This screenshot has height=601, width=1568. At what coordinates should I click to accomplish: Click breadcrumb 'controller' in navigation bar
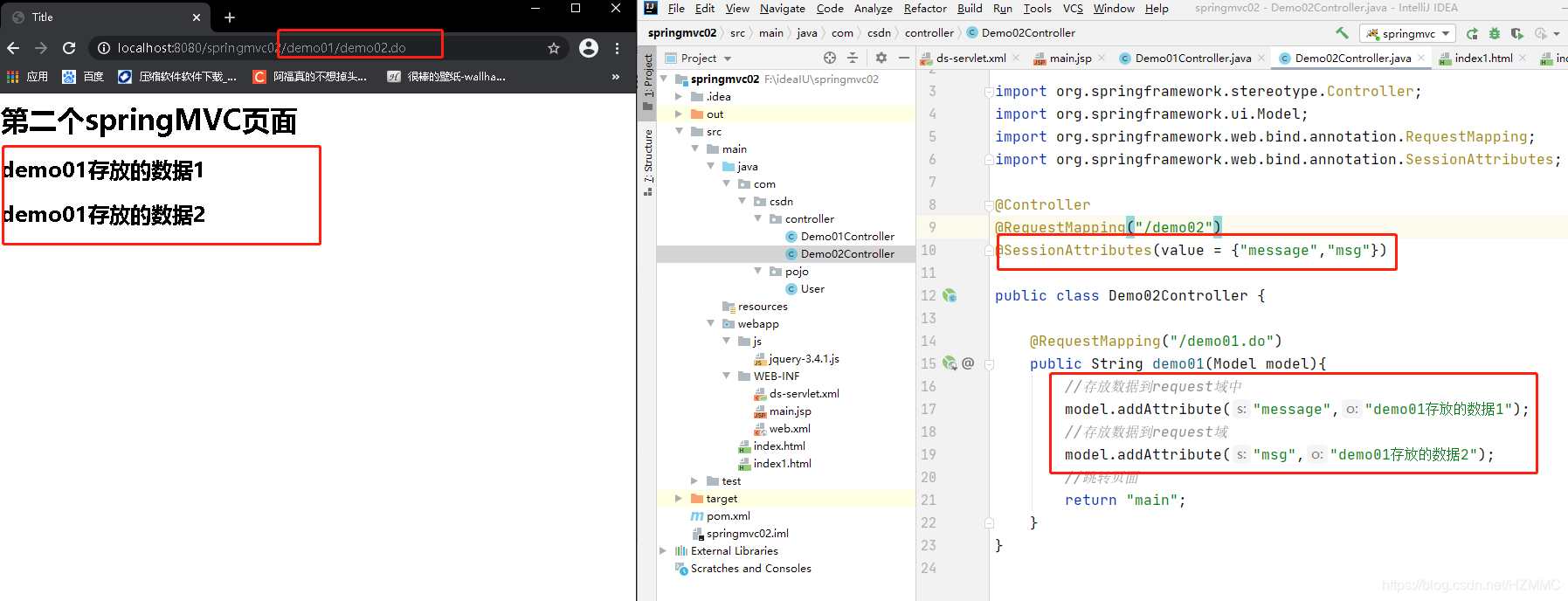pyautogui.click(x=929, y=32)
